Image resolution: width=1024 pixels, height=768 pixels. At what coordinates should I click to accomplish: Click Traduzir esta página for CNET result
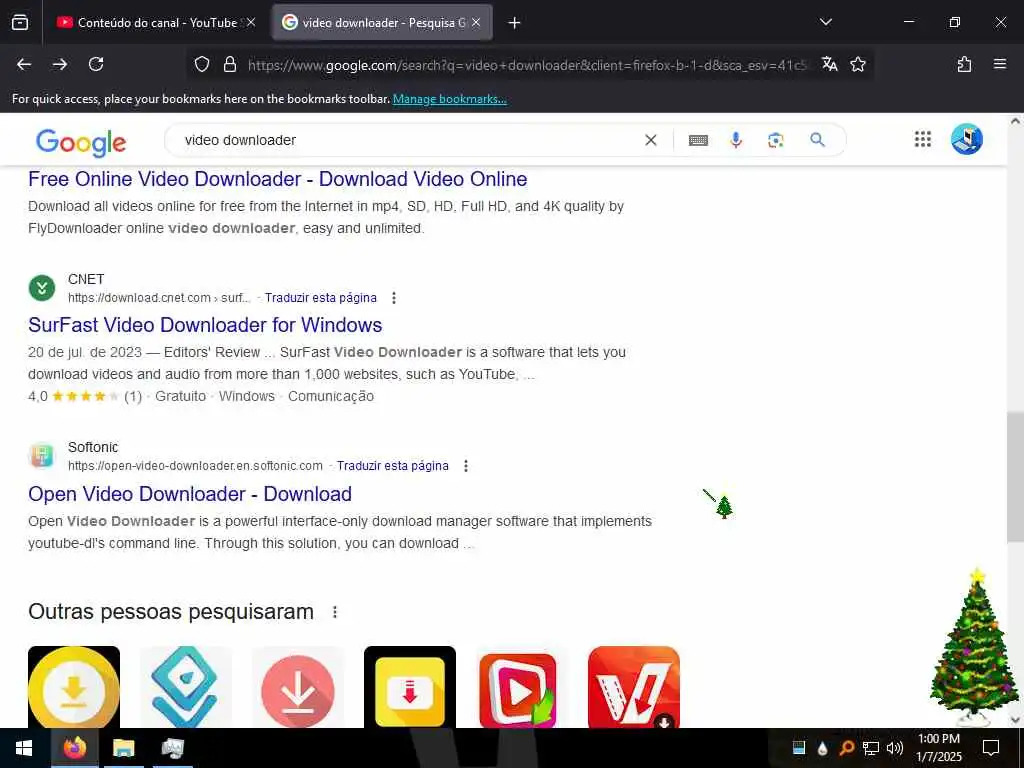(321, 298)
